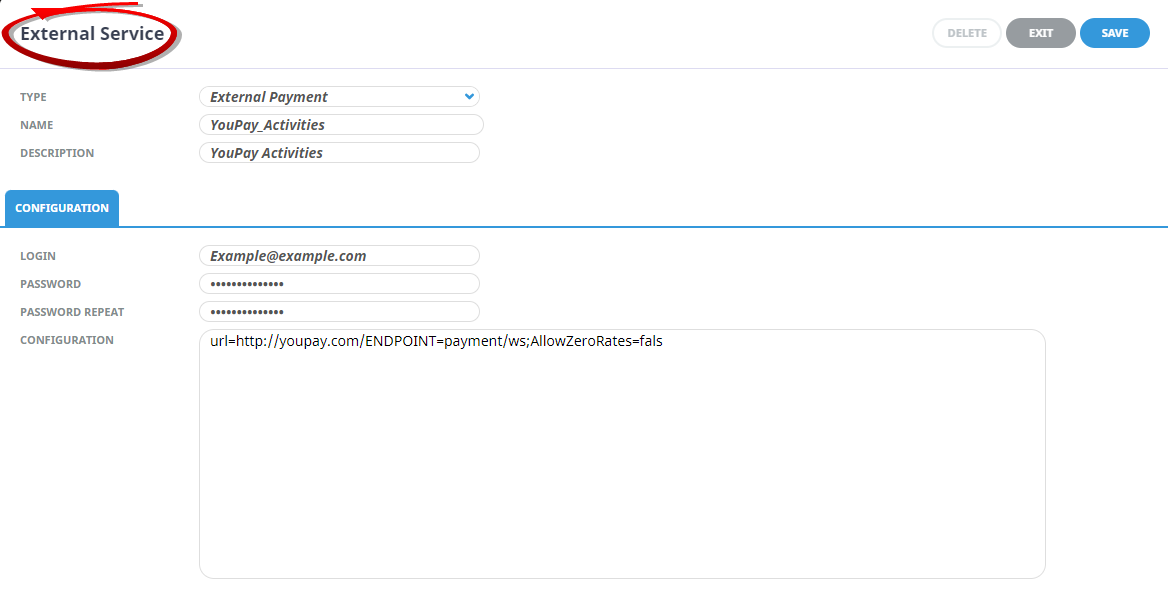Click the PASSWORD REPEAT label text
This screenshot has height=605, width=1168.
tap(72, 312)
